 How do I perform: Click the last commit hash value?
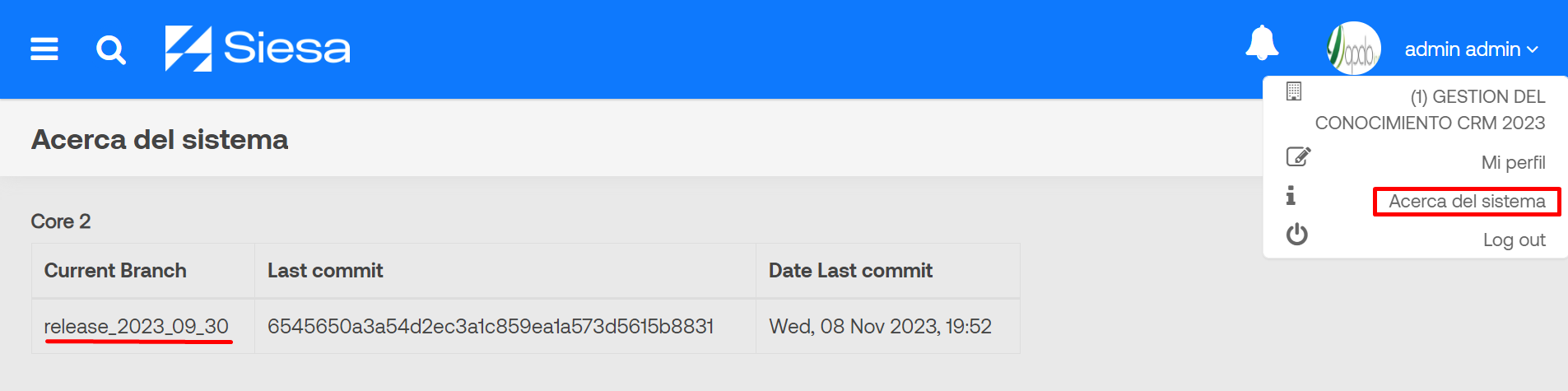click(x=491, y=326)
